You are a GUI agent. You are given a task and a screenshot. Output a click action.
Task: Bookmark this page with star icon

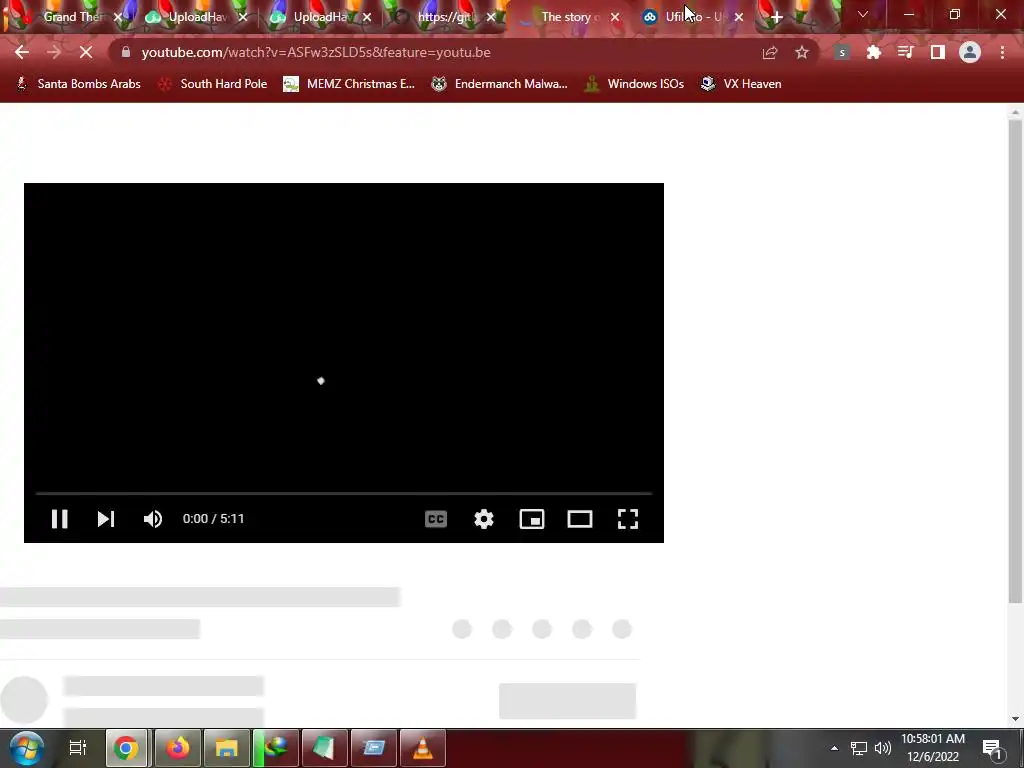(x=802, y=53)
